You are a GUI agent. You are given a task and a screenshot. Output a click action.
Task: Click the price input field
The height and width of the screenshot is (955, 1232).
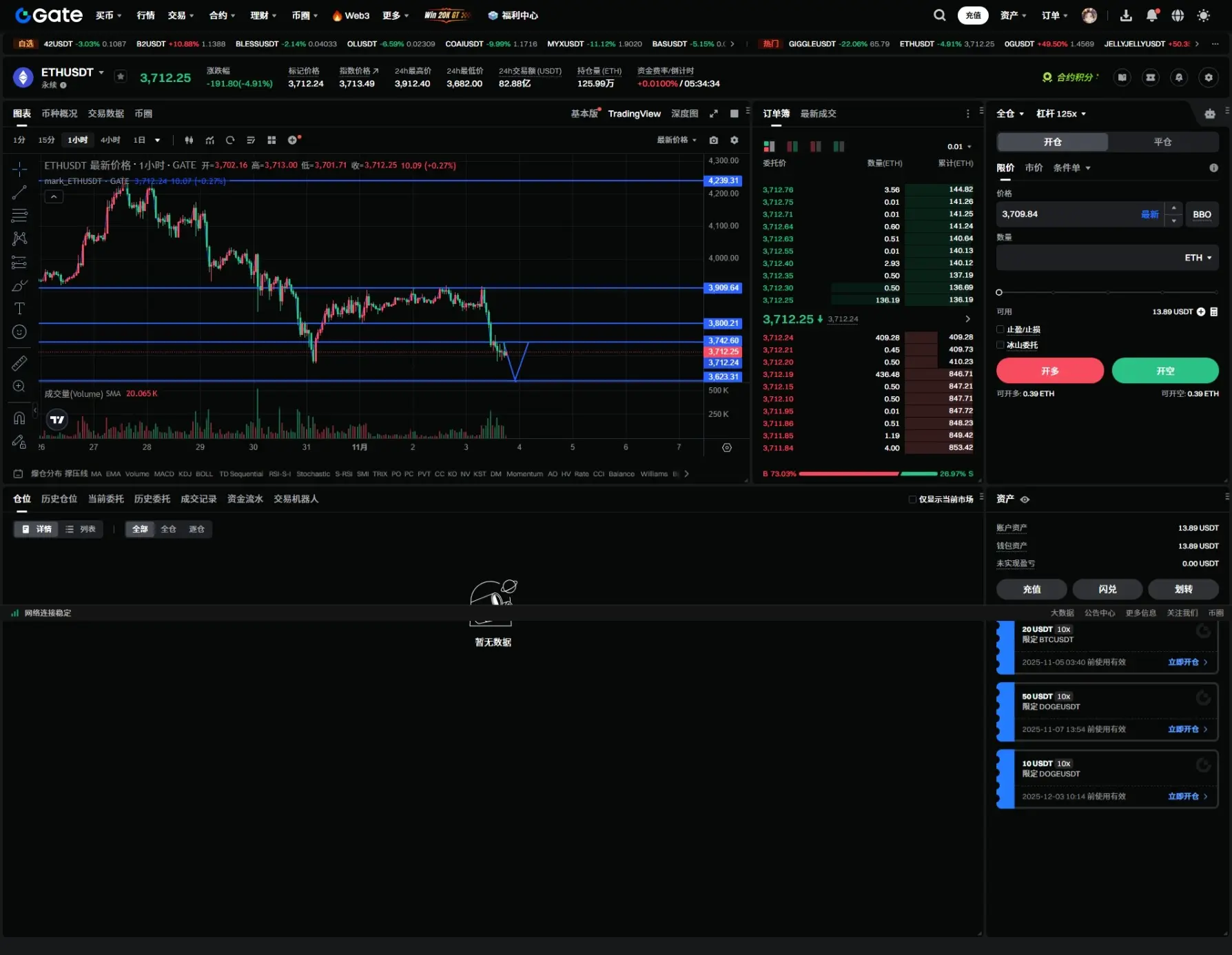[1080, 214]
